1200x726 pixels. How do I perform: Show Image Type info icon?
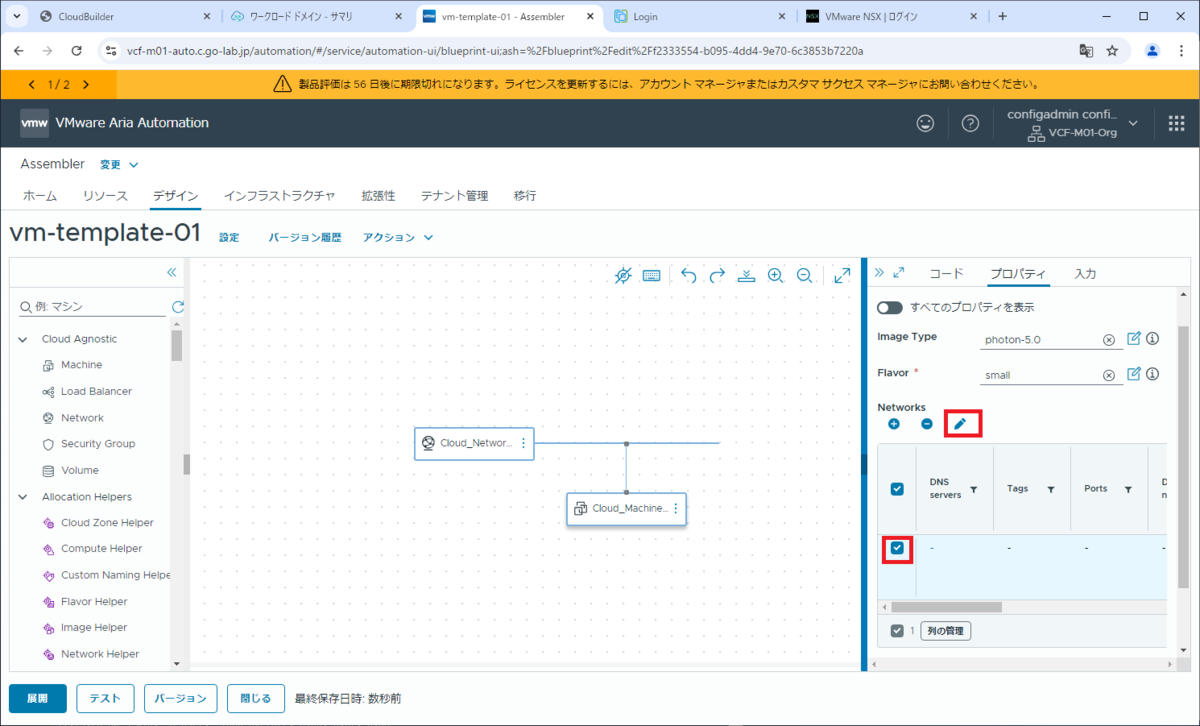coord(1152,339)
